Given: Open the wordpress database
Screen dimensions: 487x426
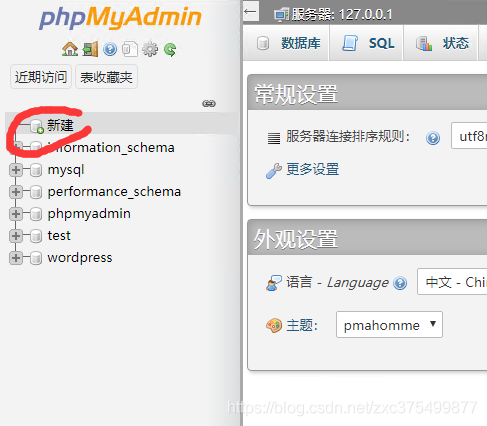Looking at the screenshot, I should coord(80,258).
